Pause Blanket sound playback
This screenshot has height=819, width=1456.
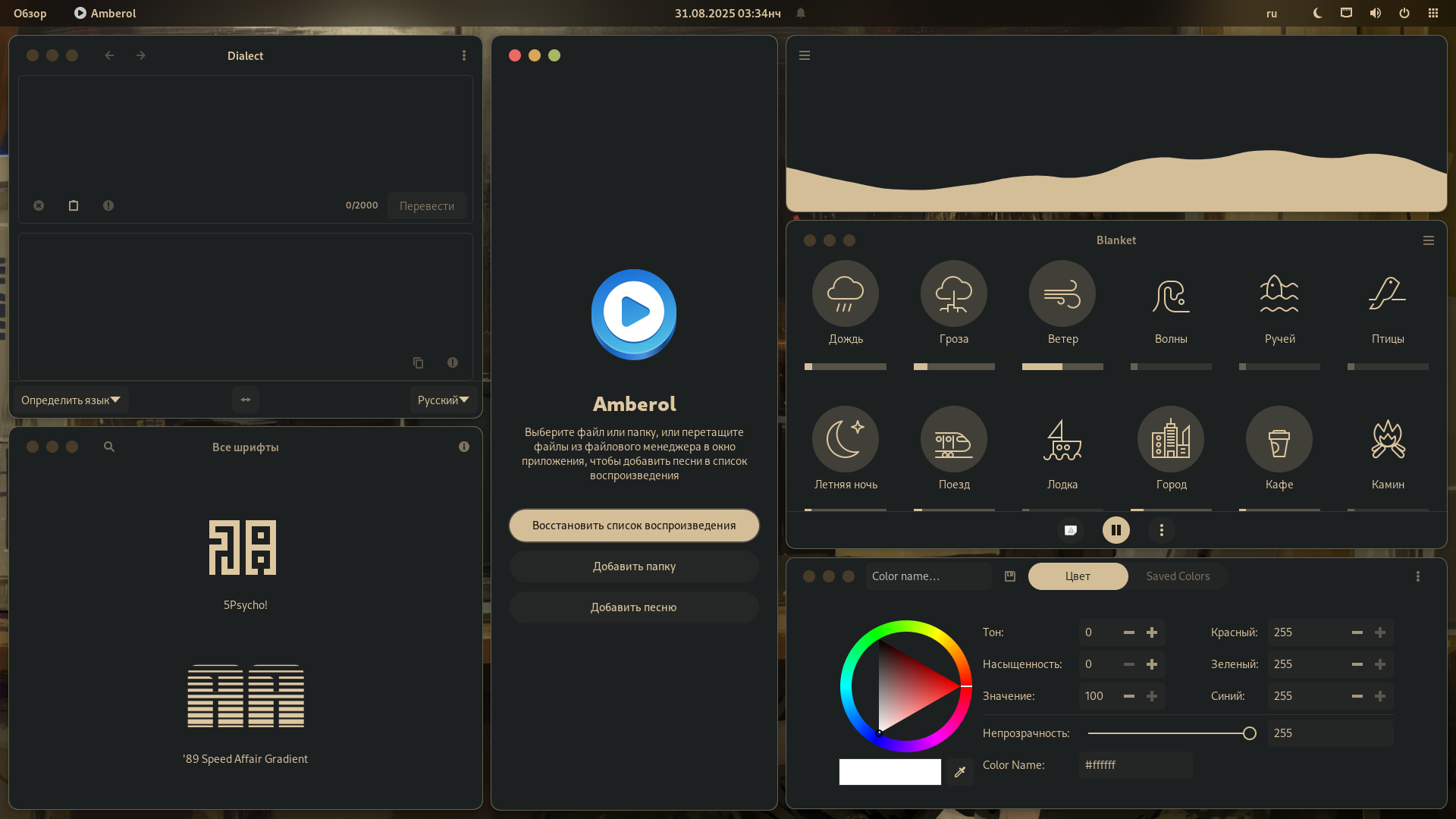(x=1116, y=530)
